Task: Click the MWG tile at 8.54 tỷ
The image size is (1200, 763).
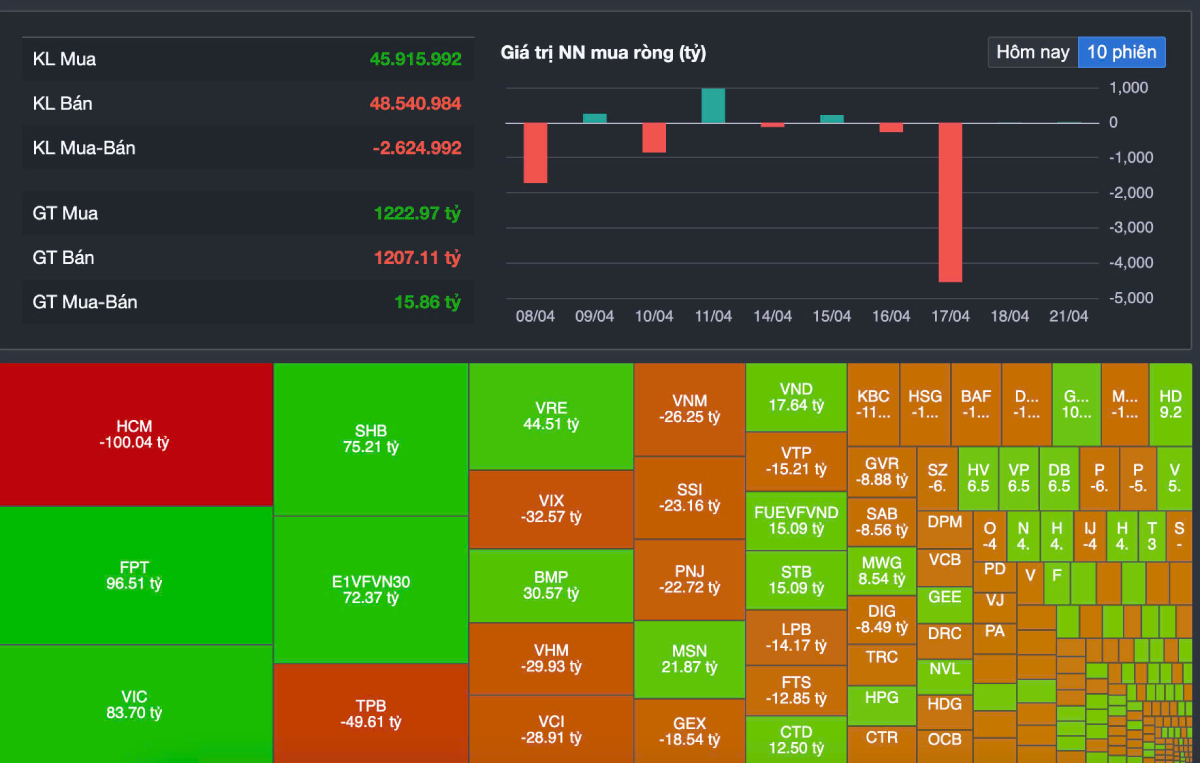Action: pyautogui.click(x=881, y=570)
